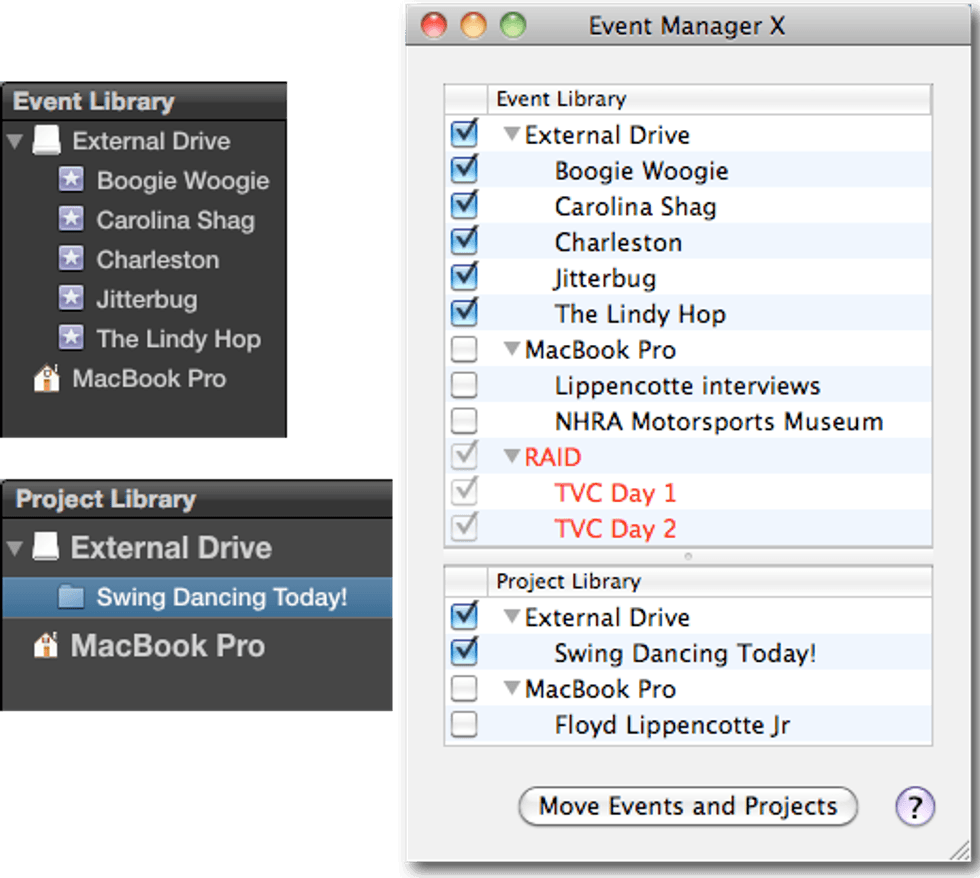This screenshot has width=980, height=878.
Task: Collapse MacBook Pro triangle in Event Manager Project Library
Action: [x=512, y=687]
